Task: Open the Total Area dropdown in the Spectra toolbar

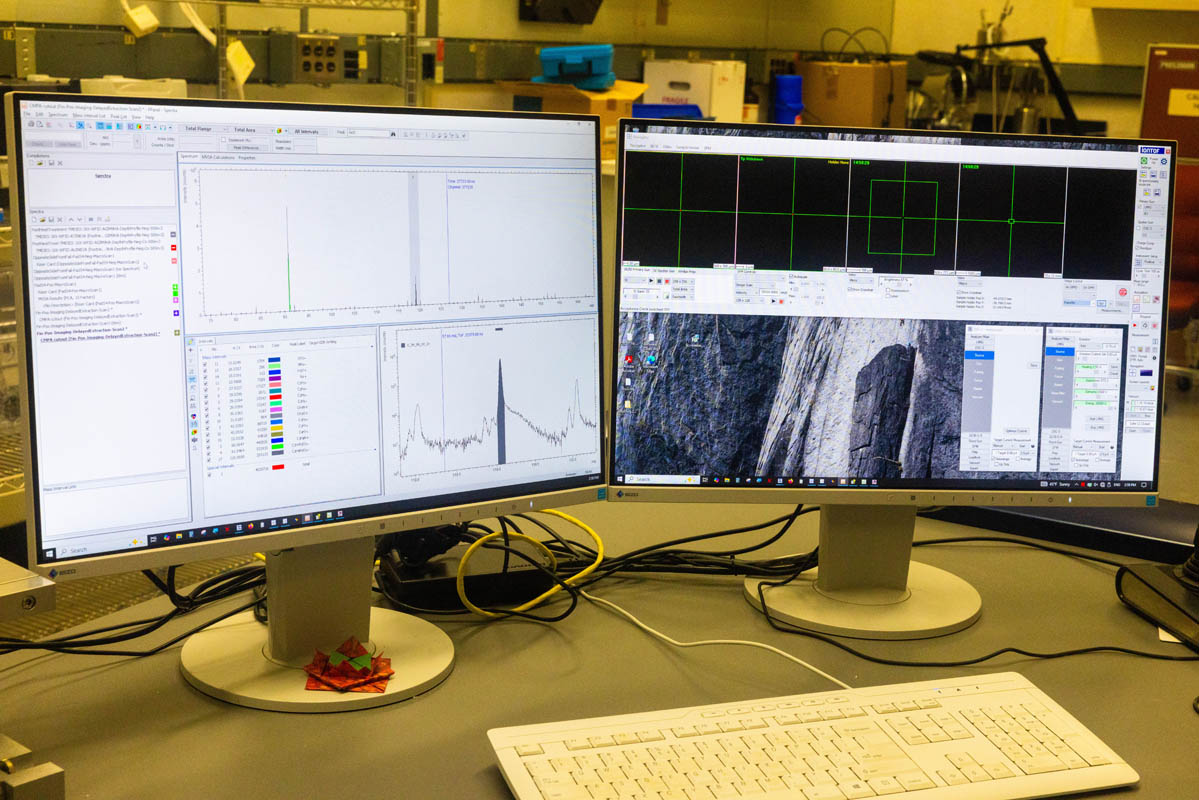Action: (252, 130)
